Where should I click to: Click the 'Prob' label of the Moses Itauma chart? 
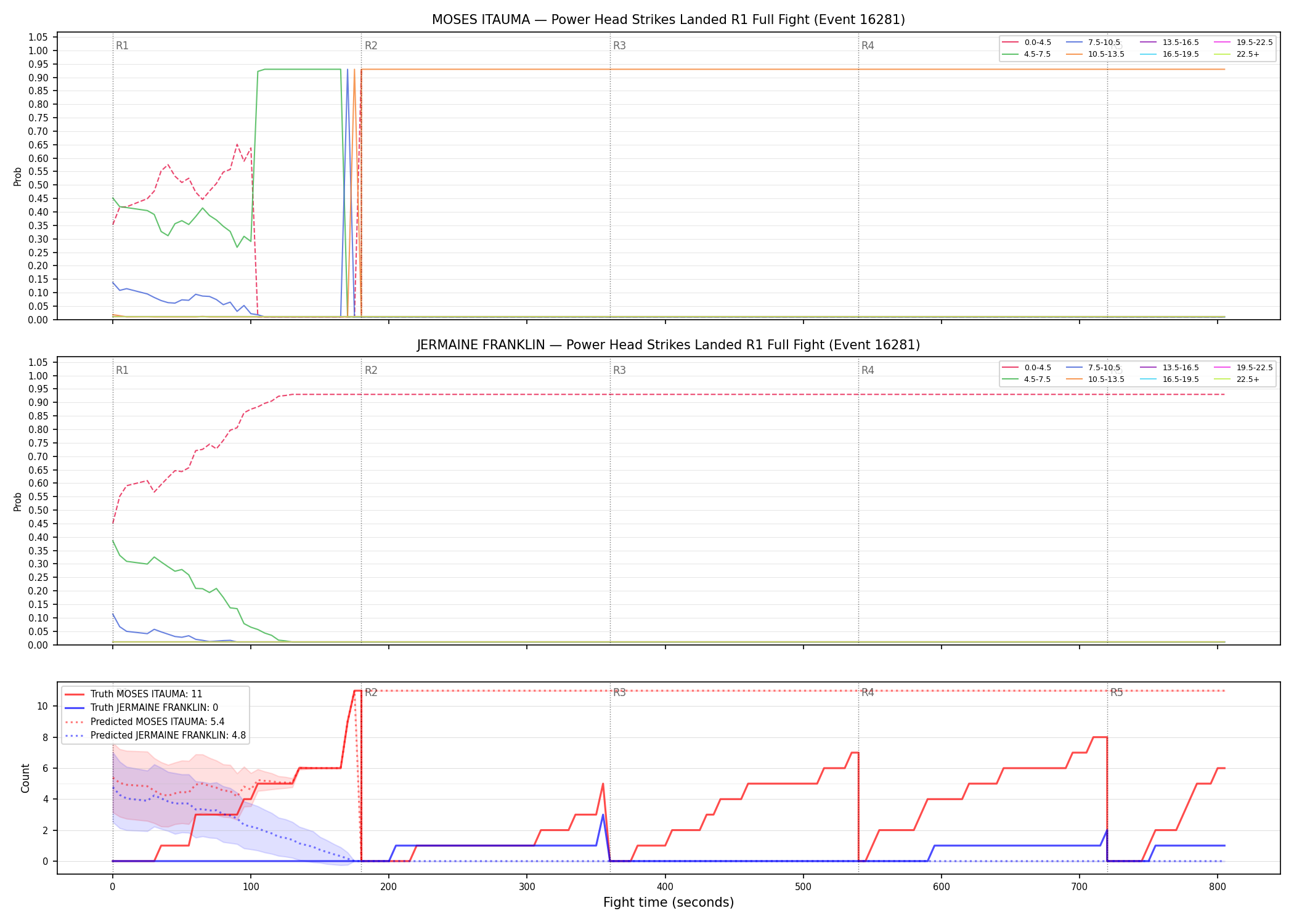pos(18,177)
